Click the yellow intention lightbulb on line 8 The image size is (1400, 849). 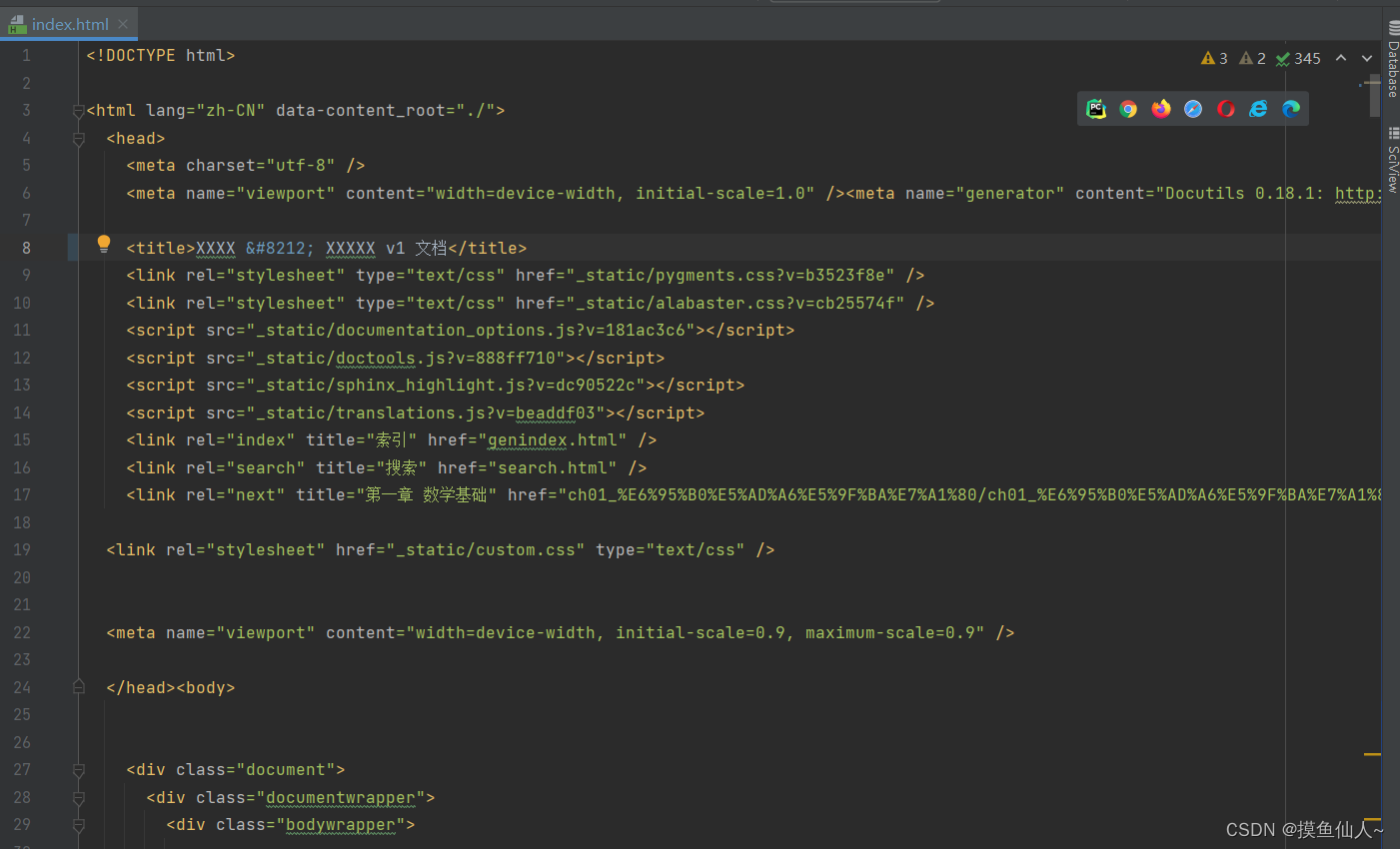104,244
